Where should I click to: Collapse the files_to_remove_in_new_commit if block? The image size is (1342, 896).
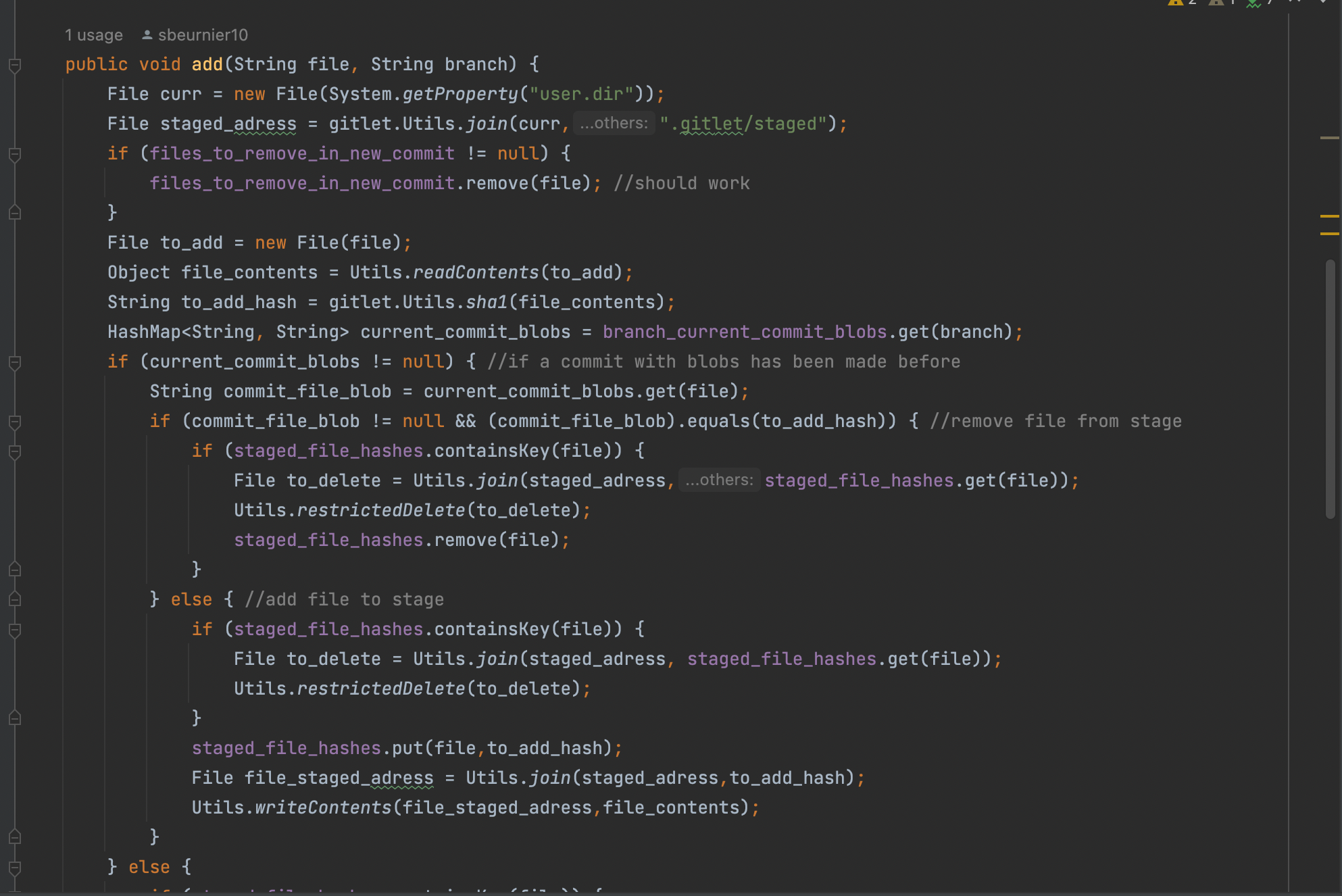click(15, 155)
